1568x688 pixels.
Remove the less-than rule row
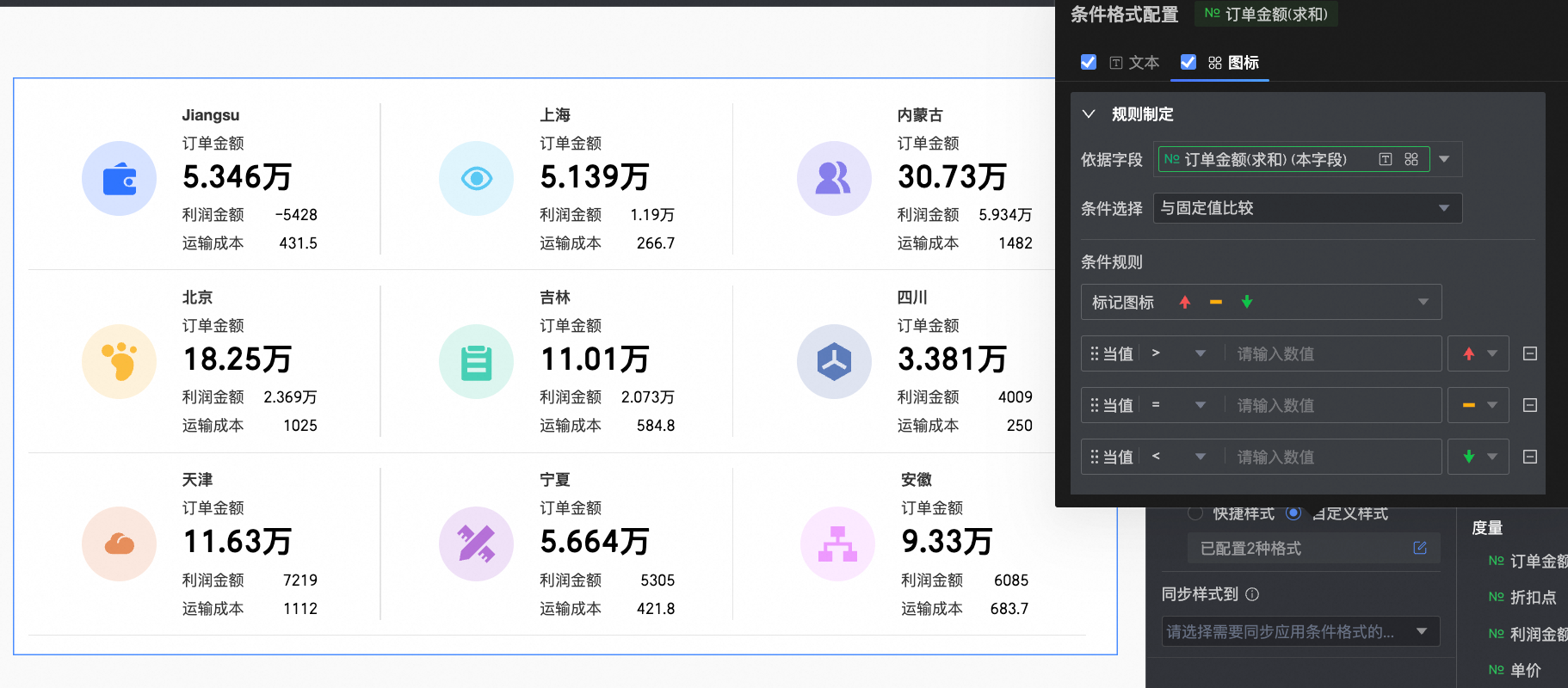pos(1530,457)
